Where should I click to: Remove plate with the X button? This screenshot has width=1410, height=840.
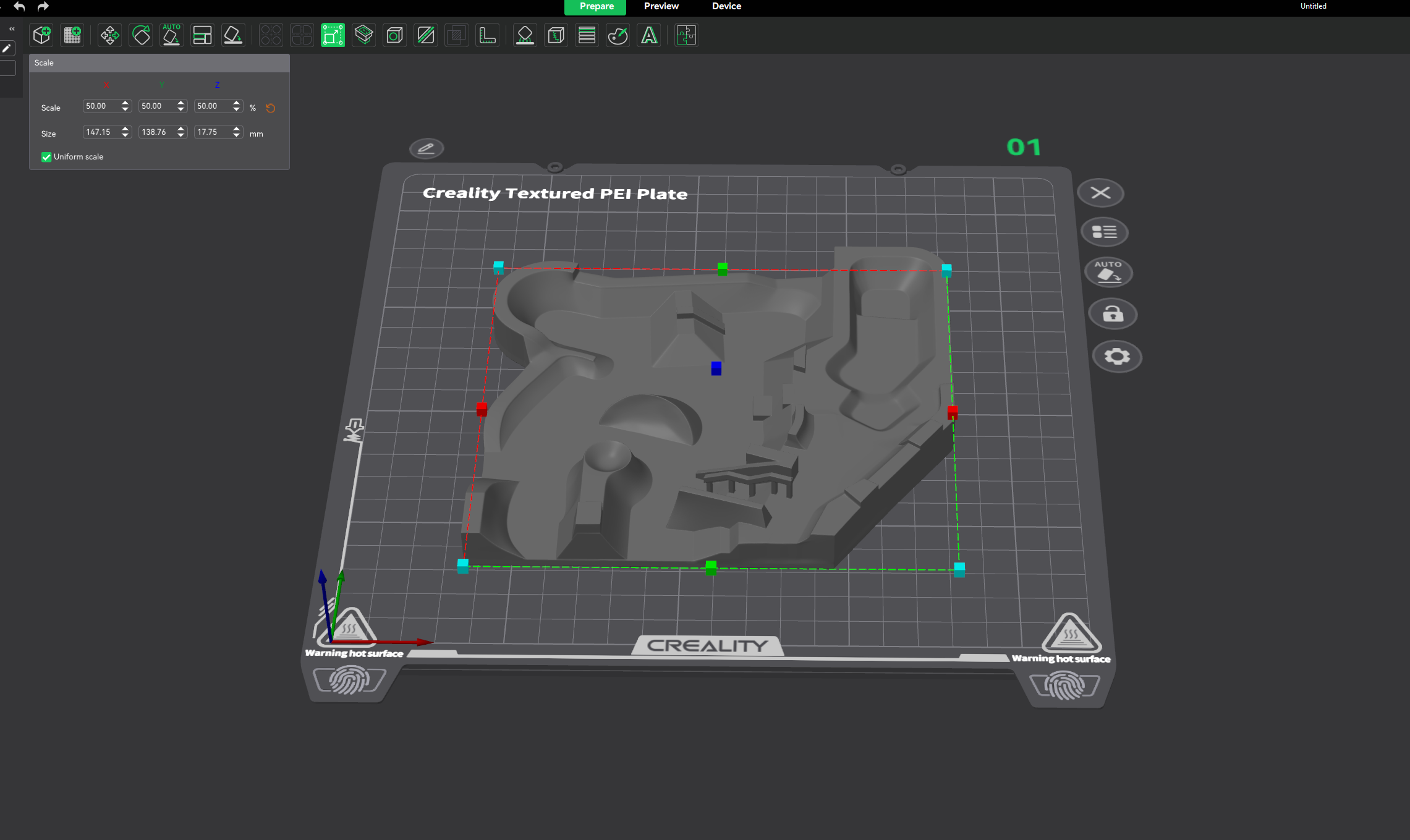[1100, 193]
